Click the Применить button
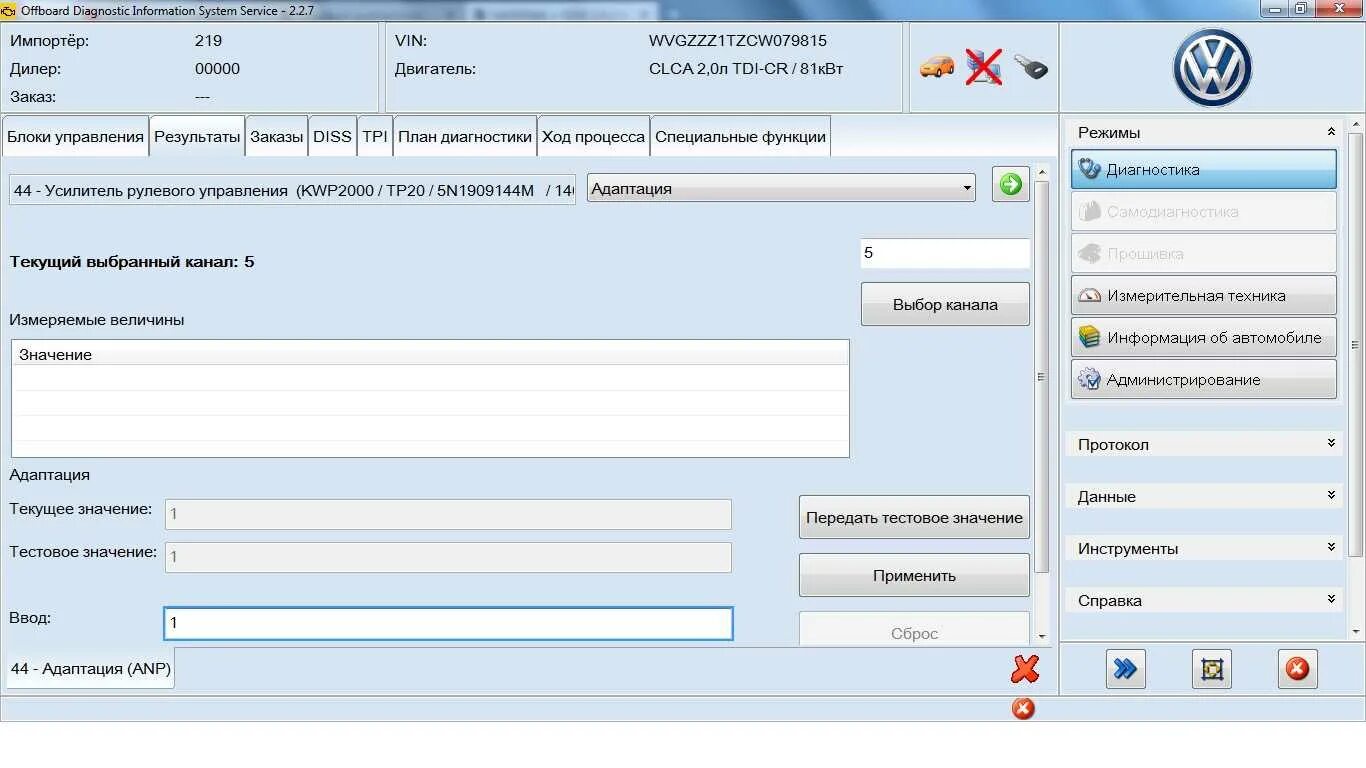The width and height of the screenshot is (1366, 768). [x=914, y=575]
